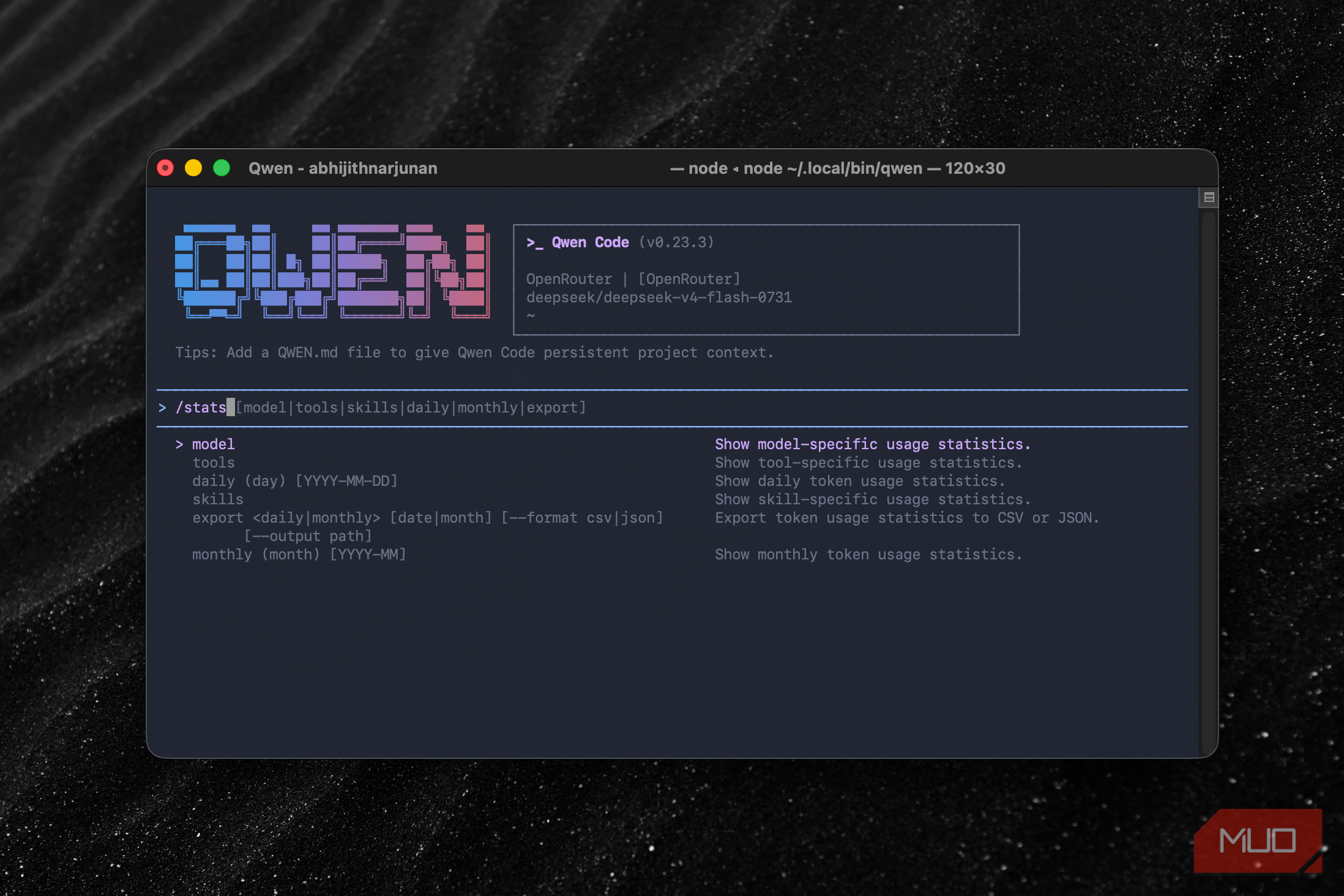Click the QWEN.md tips line
1344x896 pixels.
coord(474,353)
